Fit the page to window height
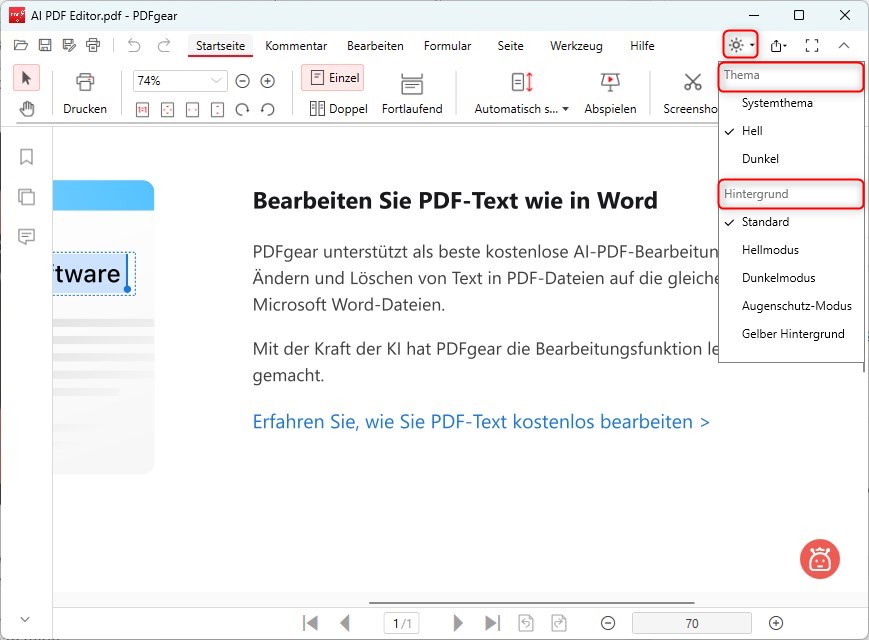 point(217,110)
